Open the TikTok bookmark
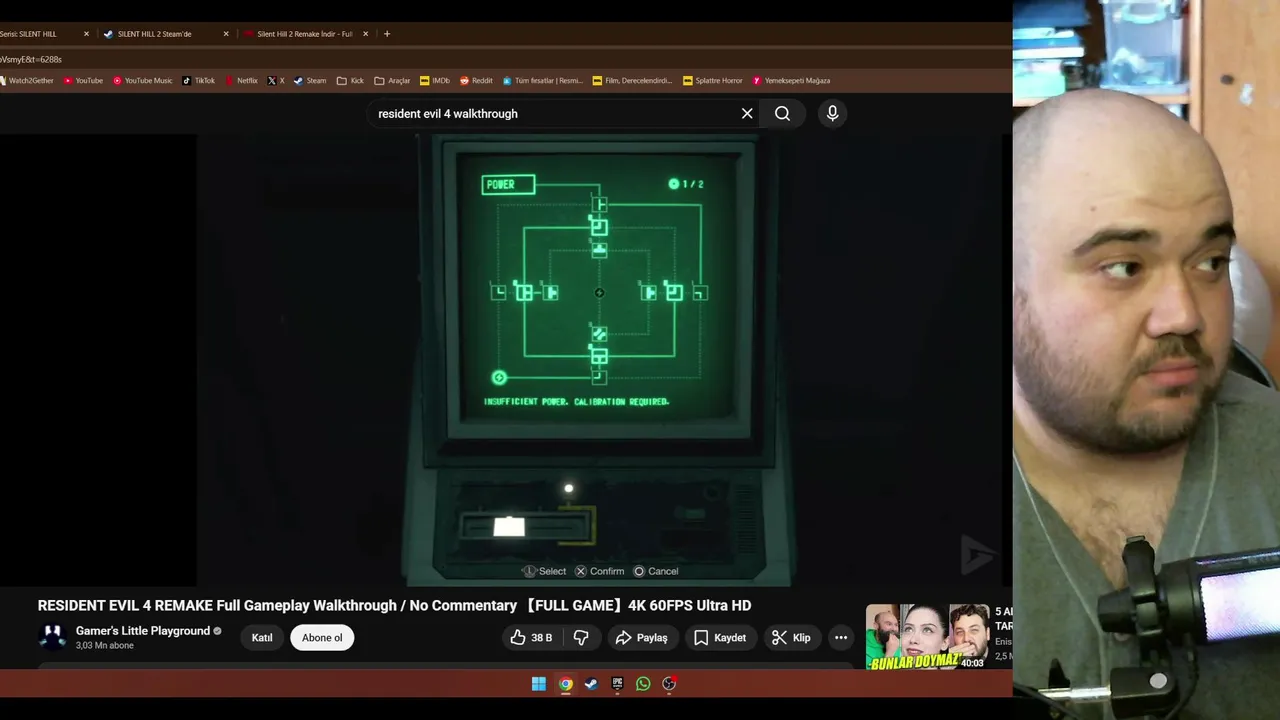 click(x=198, y=80)
